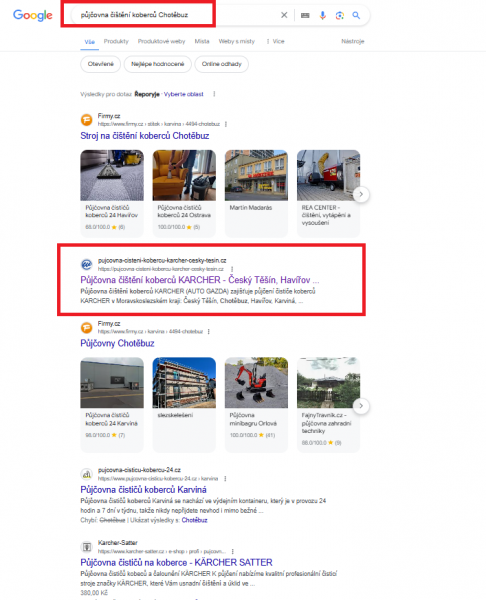Image resolution: width=486 pixels, height=600 pixels.
Task: Open the Půjčovny Chotěbuz result
Action: pos(117,343)
